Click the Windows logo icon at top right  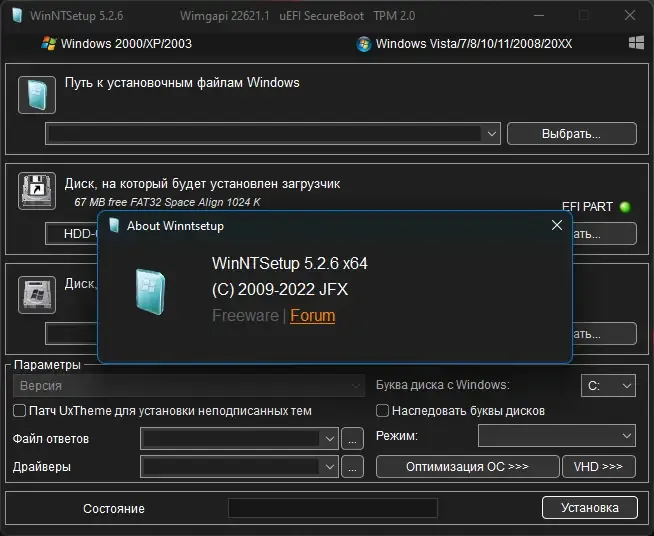(x=636, y=43)
